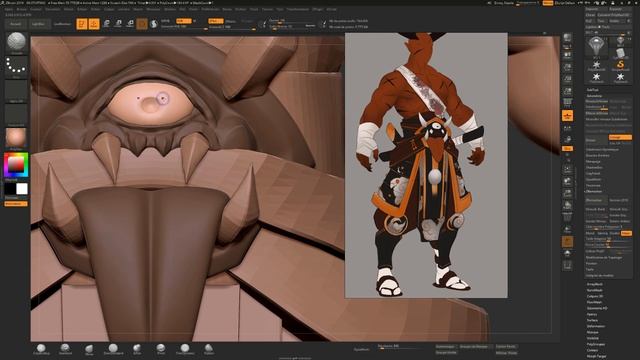Expand the Surface sub-palette
This screenshot has width=640, height=360.
click(x=592, y=320)
